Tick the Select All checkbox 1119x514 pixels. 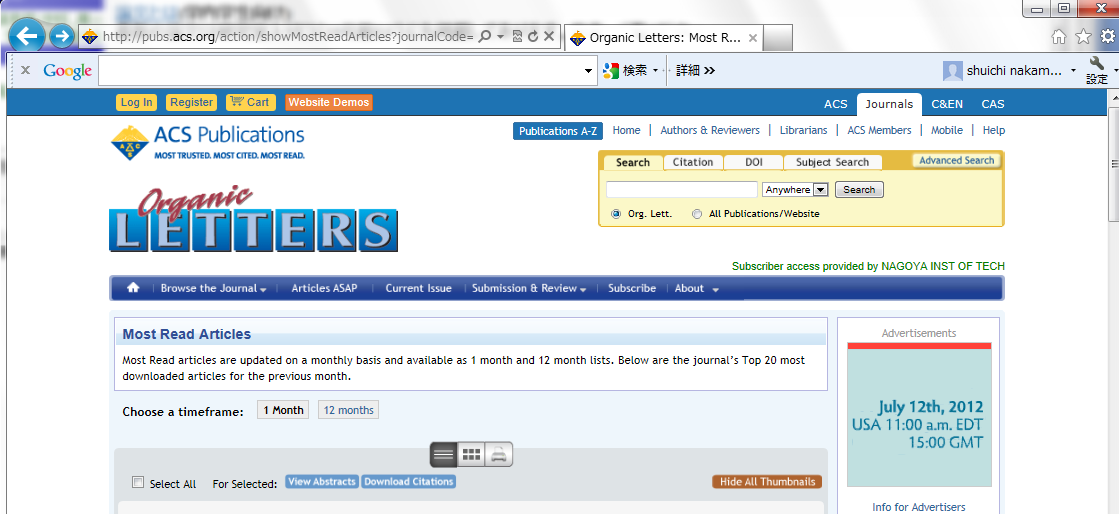[138, 483]
